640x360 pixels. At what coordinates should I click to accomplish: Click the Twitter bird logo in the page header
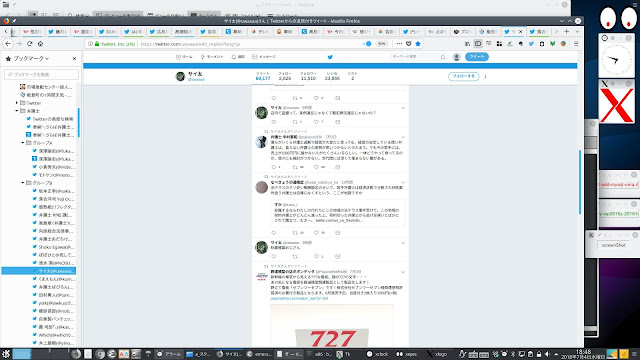tap(330, 57)
